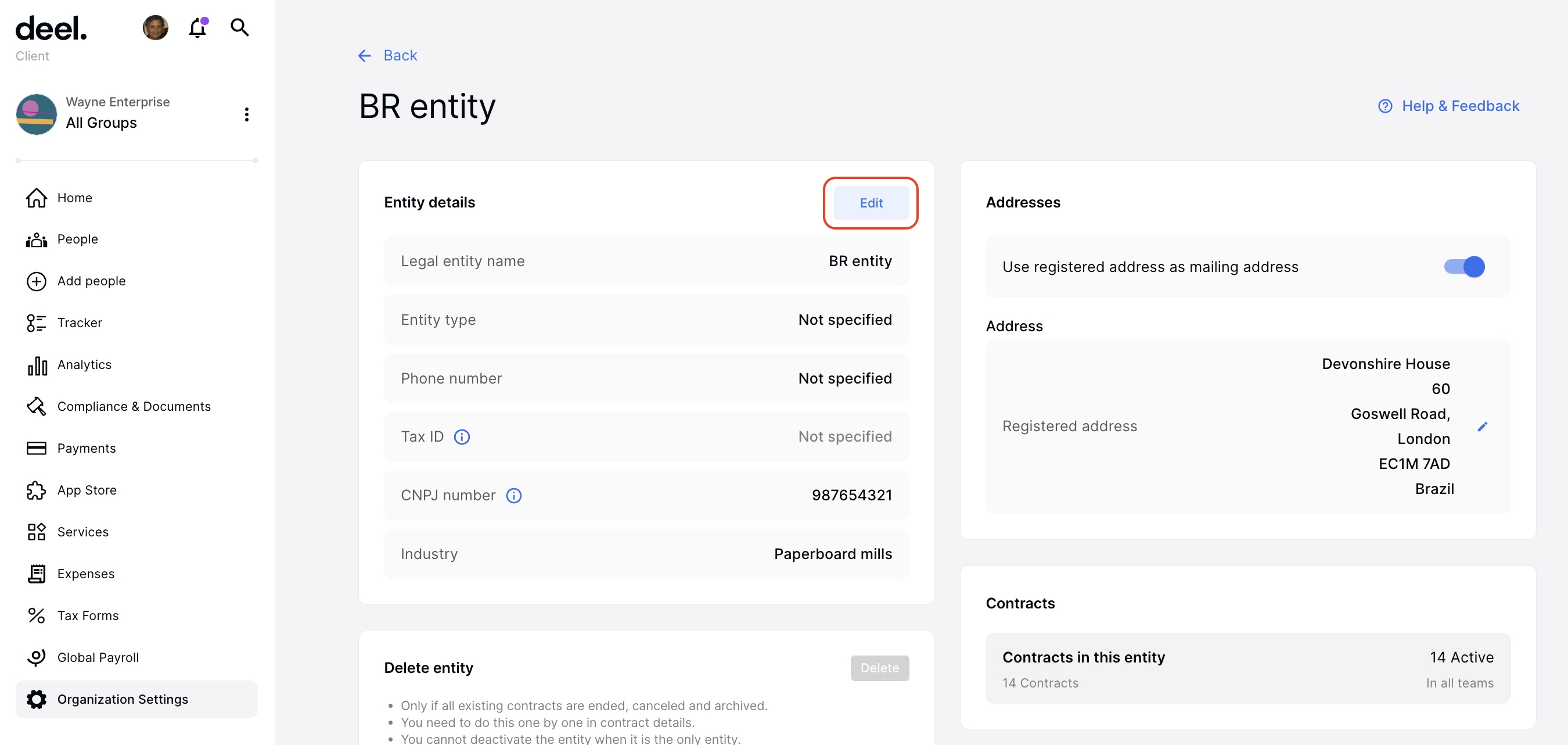Open the All Groups organization switcher
This screenshot has height=745, width=1568.
(x=101, y=123)
